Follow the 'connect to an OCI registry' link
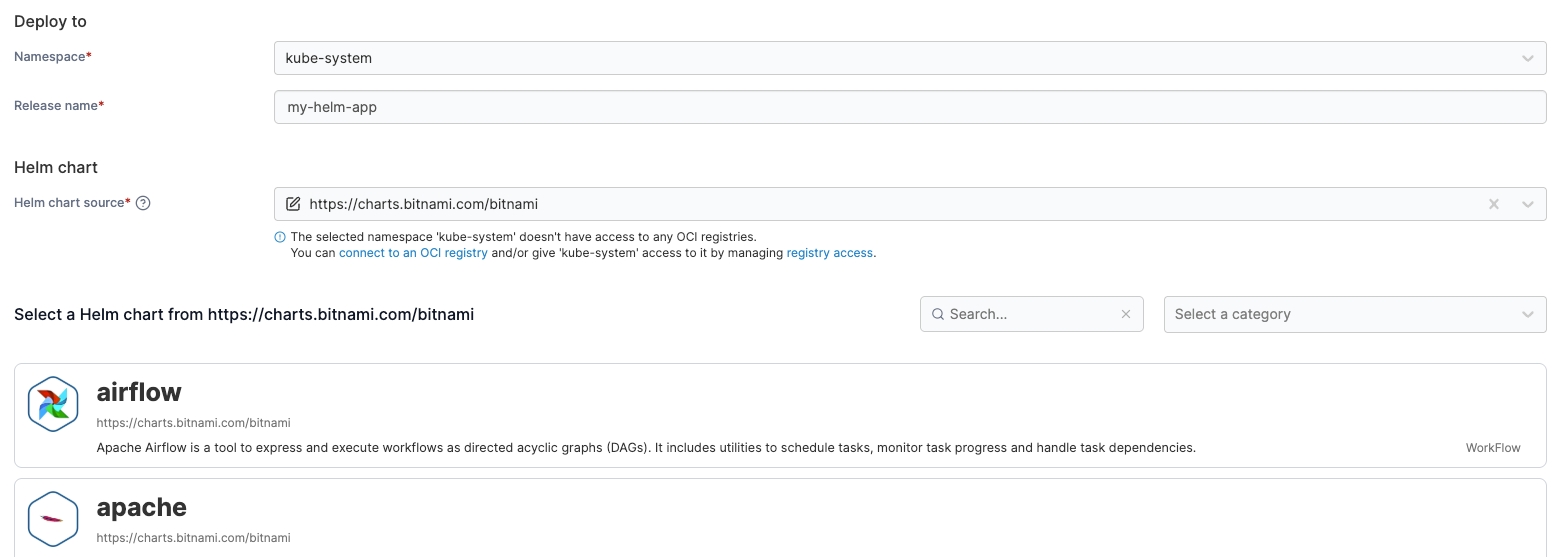 (413, 253)
